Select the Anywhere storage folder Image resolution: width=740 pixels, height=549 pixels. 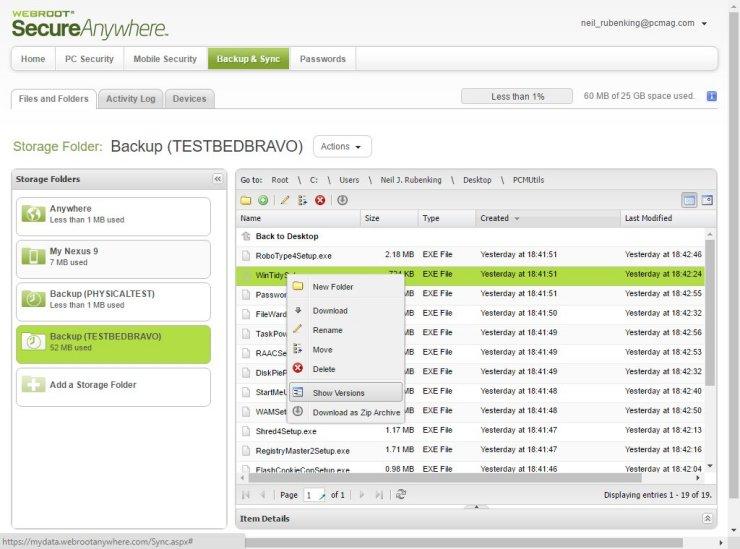click(113, 216)
